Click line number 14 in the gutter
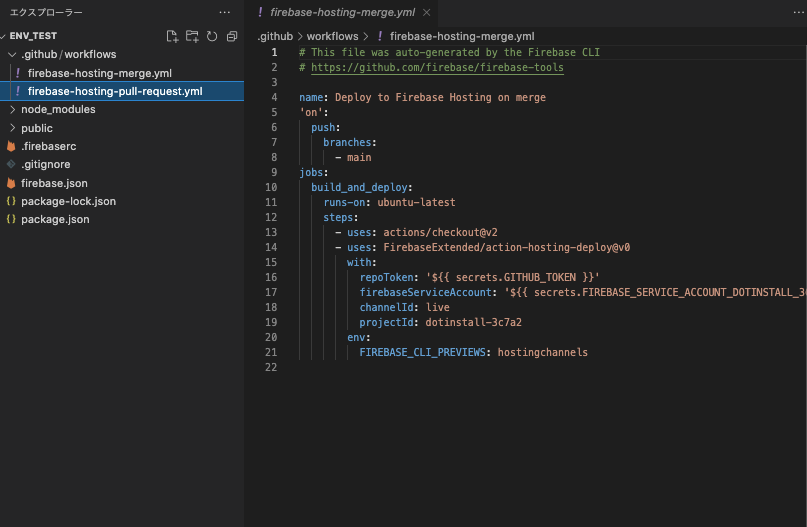This screenshot has width=807, height=527. pos(272,247)
